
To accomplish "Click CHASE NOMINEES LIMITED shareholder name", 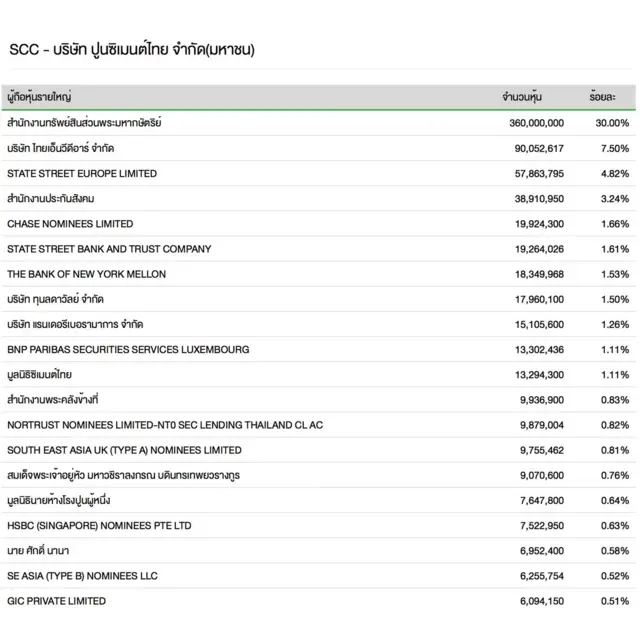I will coord(70,224).
